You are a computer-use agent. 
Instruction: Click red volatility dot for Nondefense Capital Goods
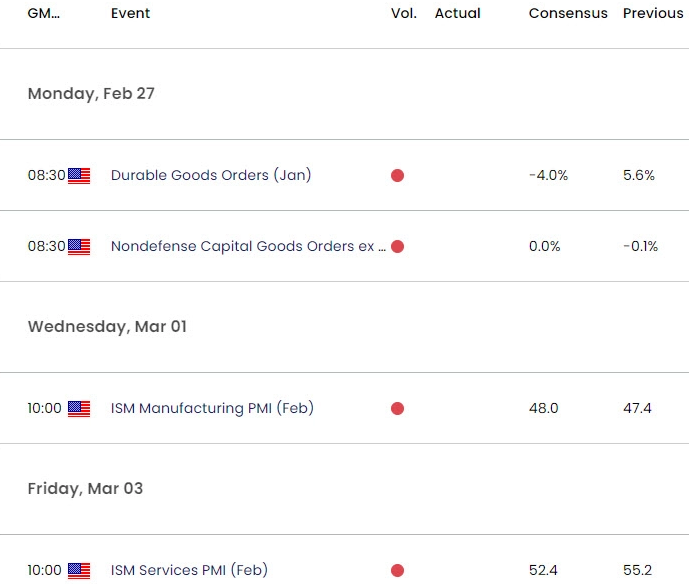pos(397,247)
